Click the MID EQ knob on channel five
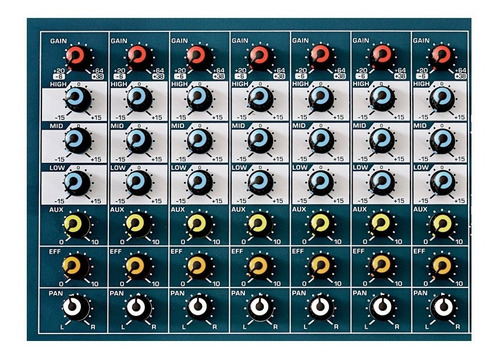 coord(321,140)
